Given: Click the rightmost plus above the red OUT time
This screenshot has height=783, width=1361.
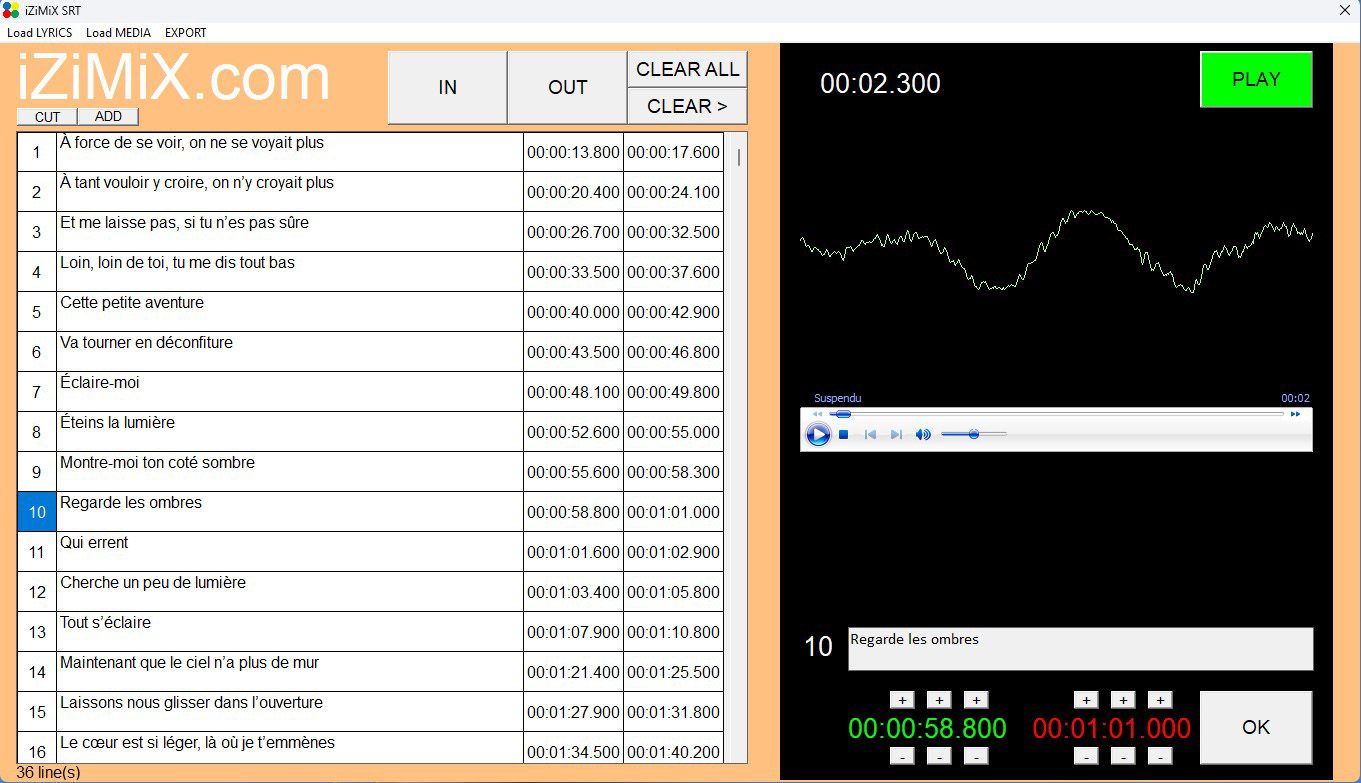Looking at the screenshot, I should tap(1160, 700).
